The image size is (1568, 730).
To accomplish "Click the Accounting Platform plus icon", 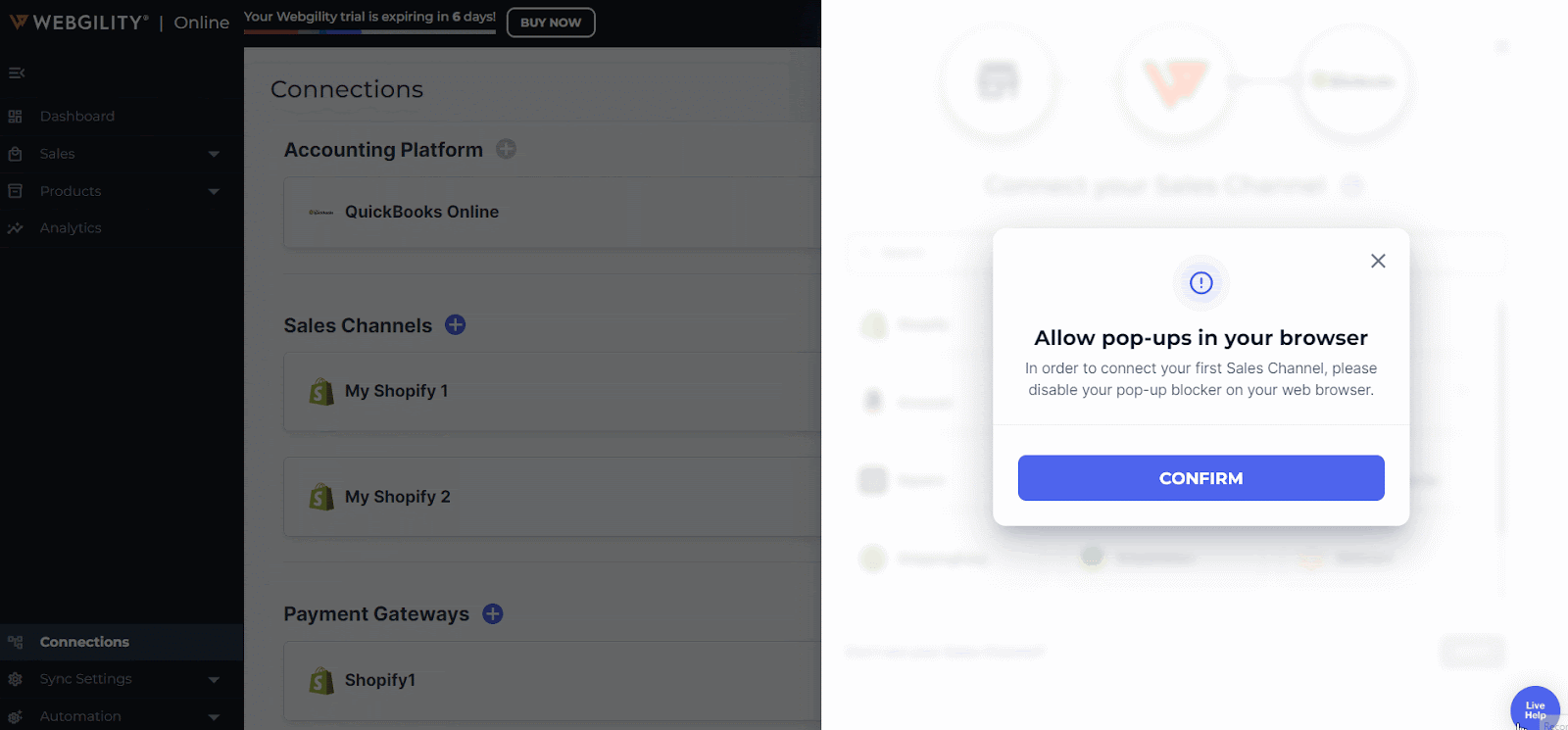I will (x=506, y=149).
